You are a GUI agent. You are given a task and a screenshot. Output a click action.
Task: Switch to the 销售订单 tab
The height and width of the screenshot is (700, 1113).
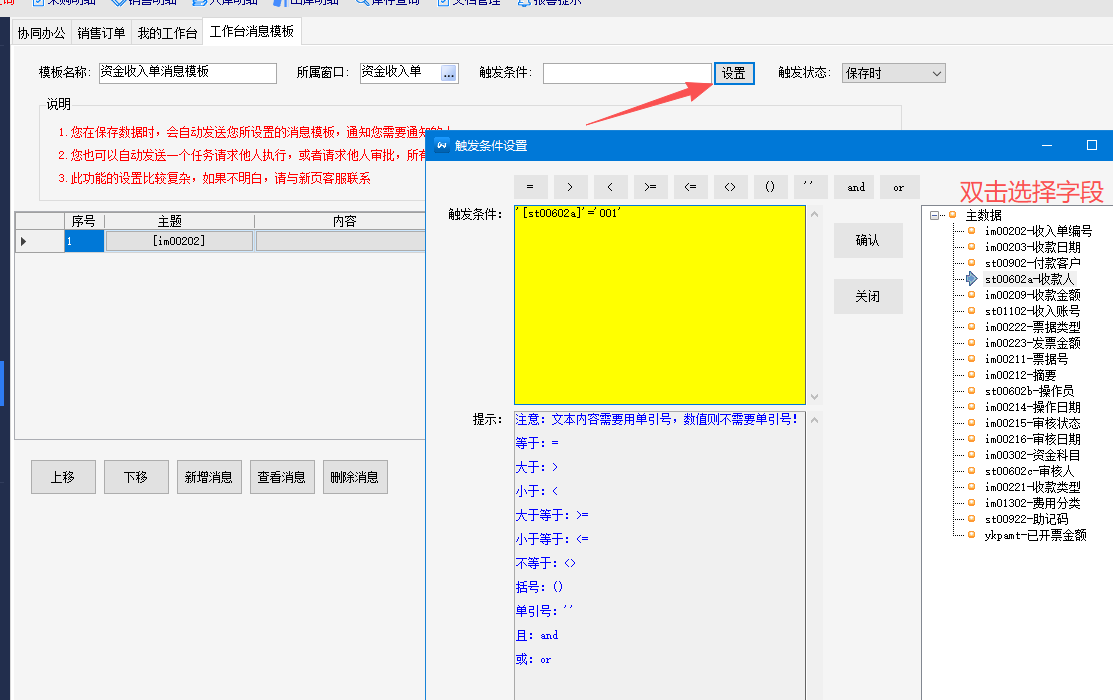[100, 33]
